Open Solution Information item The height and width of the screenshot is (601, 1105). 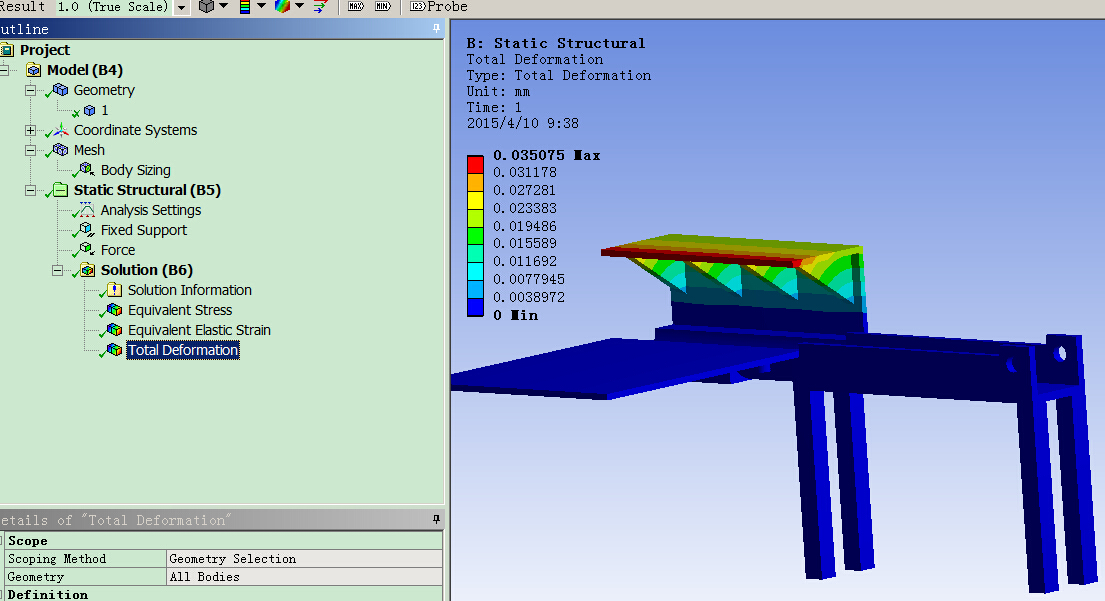tap(189, 290)
